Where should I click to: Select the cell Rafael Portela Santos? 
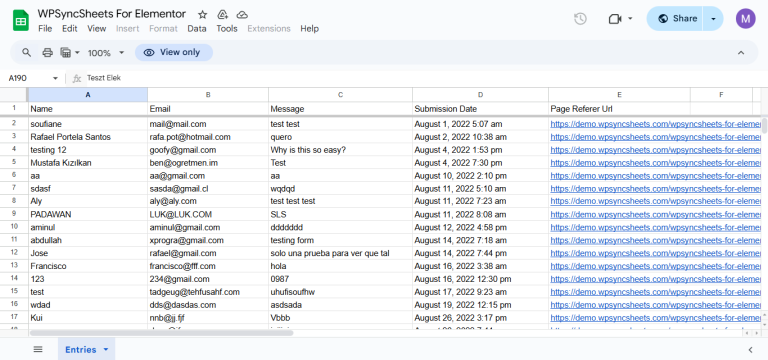click(x=88, y=137)
